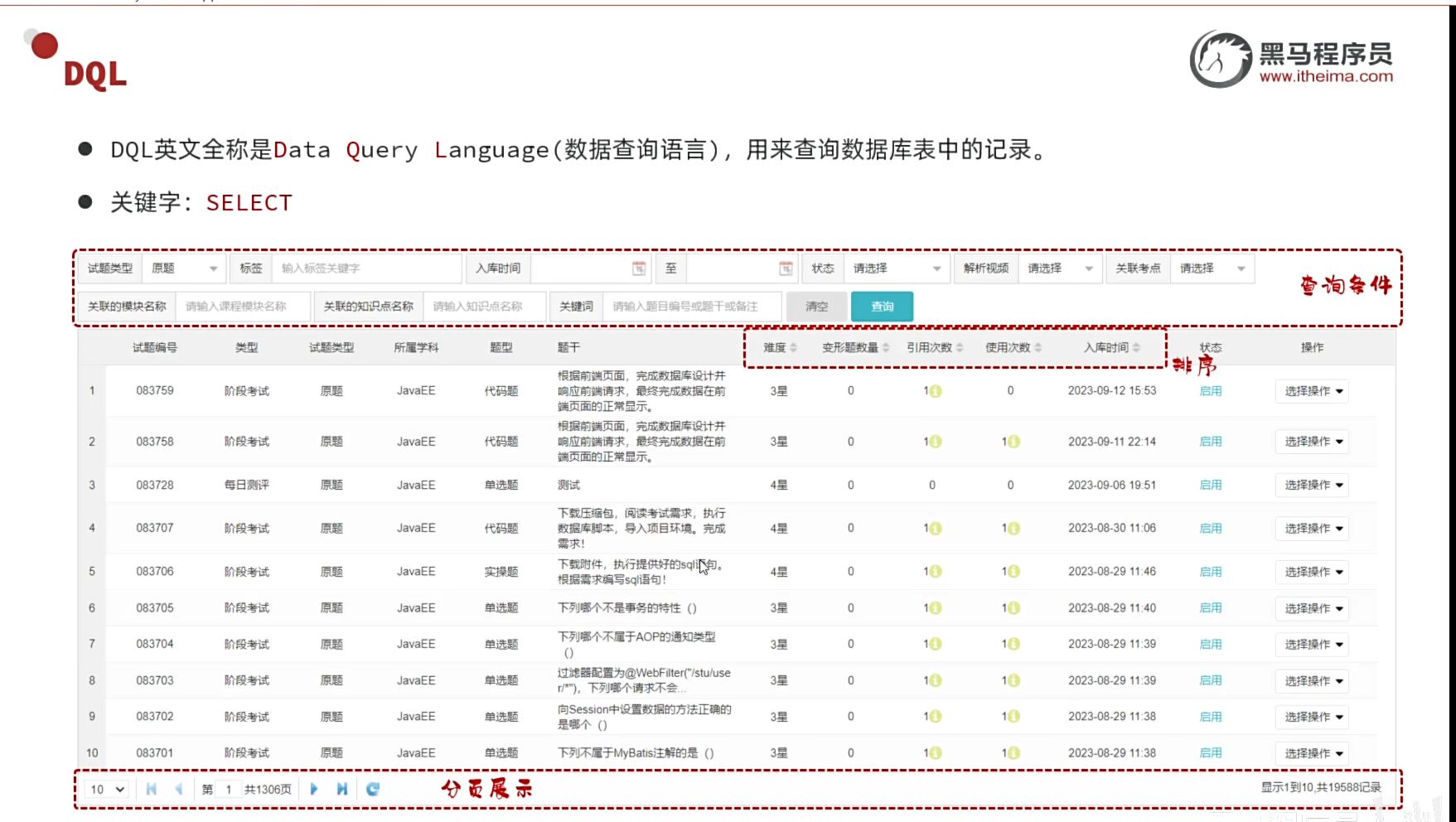Toggle 启用 status for question 083701

pyautogui.click(x=1210, y=752)
